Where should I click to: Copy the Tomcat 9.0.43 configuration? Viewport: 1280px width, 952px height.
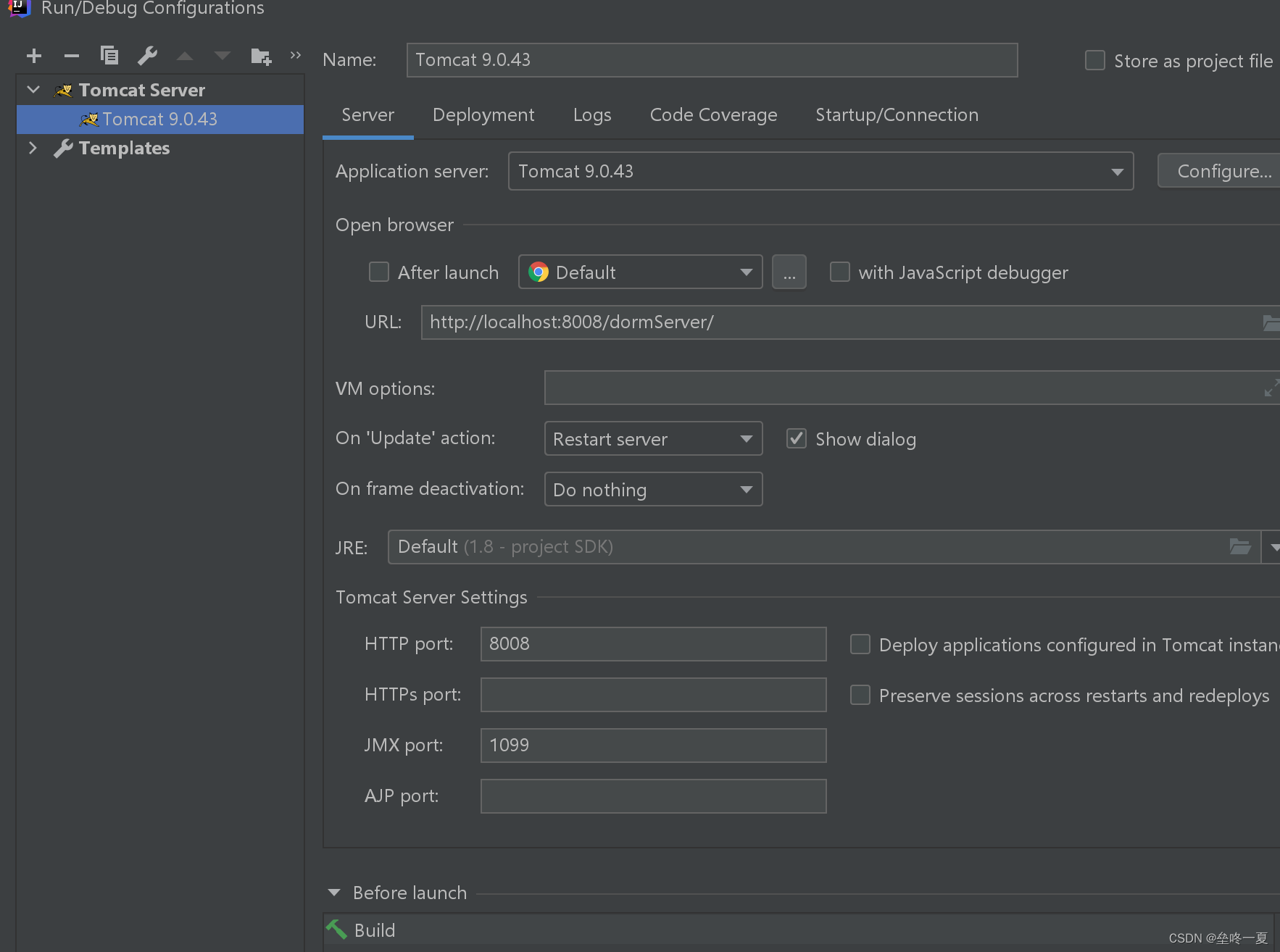click(x=109, y=56)
